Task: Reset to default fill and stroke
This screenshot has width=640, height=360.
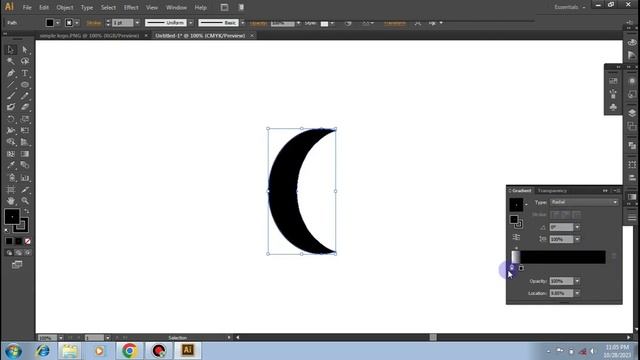Action: (6, 231)
